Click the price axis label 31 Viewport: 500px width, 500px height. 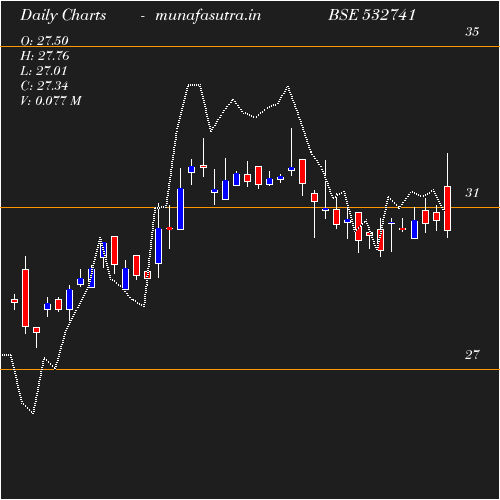(x=472, y=193)
